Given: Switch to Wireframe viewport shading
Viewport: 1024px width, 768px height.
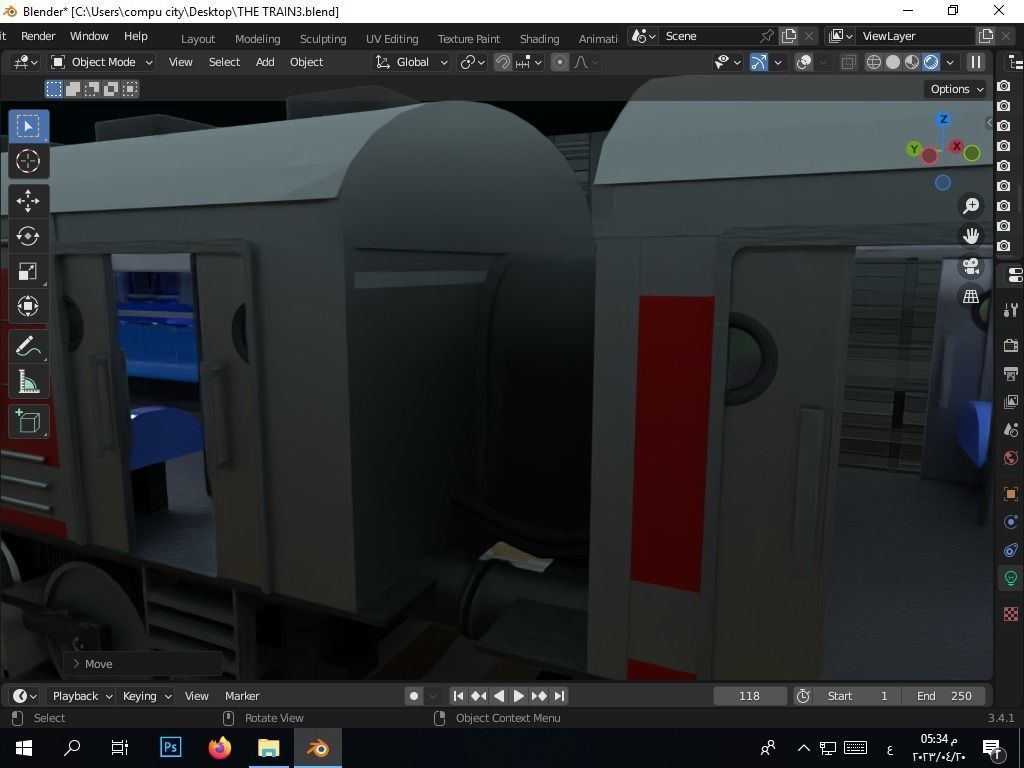Looking at the screenshot, I should (874, 62).
